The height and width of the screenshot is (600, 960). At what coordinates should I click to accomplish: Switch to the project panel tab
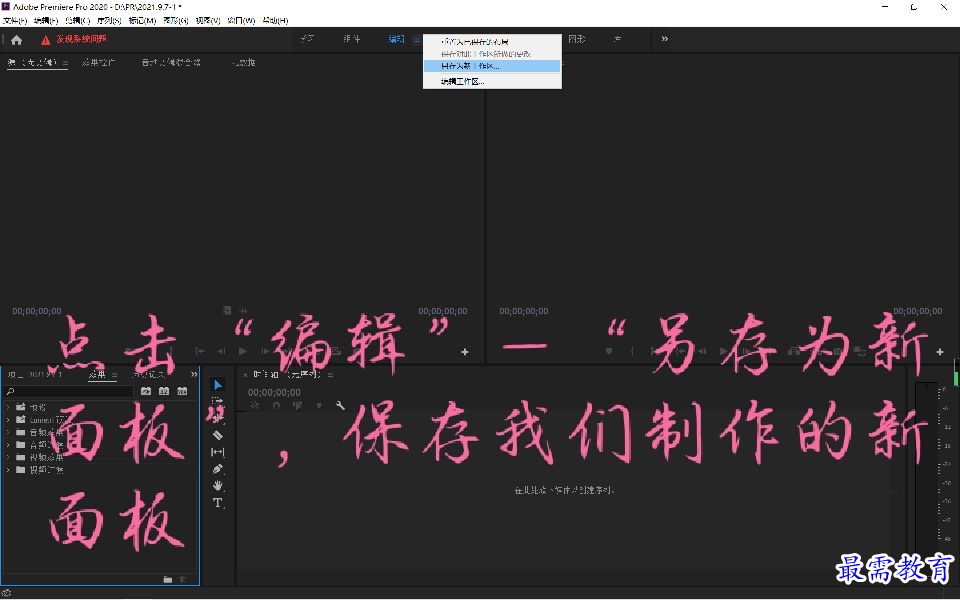click(35, 374)
